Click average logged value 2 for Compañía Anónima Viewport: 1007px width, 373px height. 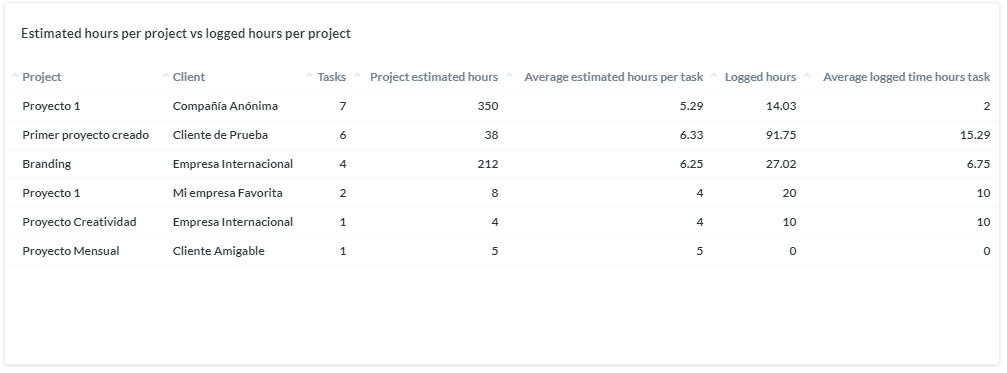(x=987, y=106)
